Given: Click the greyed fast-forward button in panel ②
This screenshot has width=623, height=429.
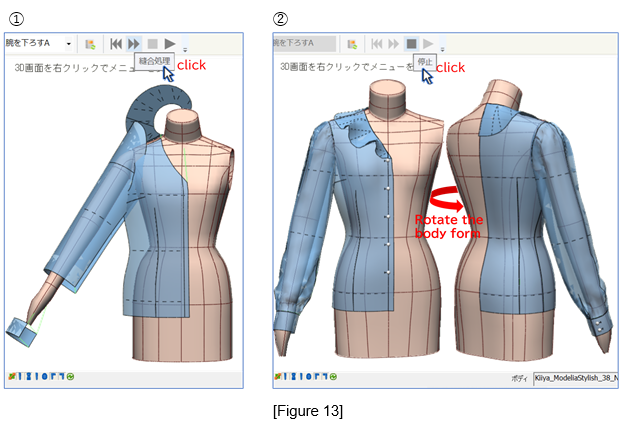Looking at the screenshot, I should click(393, 44).
